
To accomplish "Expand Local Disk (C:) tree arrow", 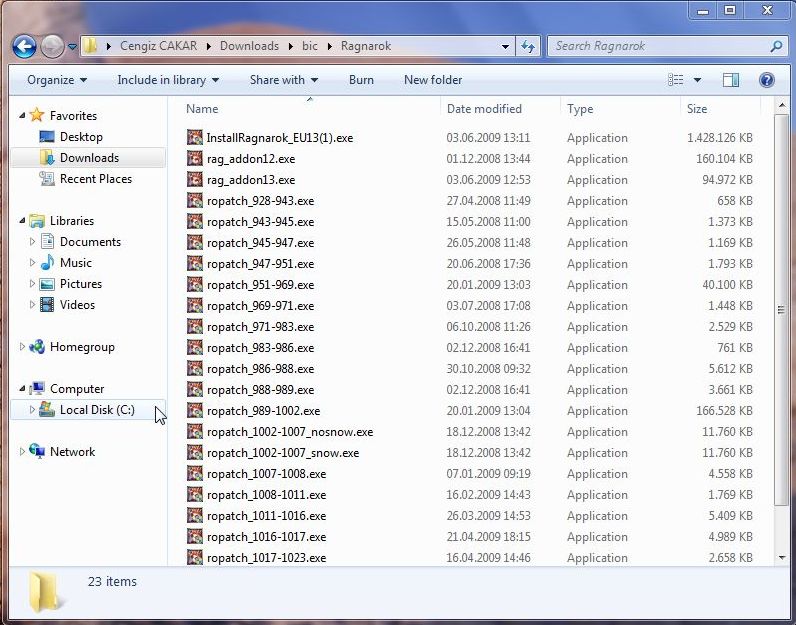I will pyautogui.click(x=32, y=410).
